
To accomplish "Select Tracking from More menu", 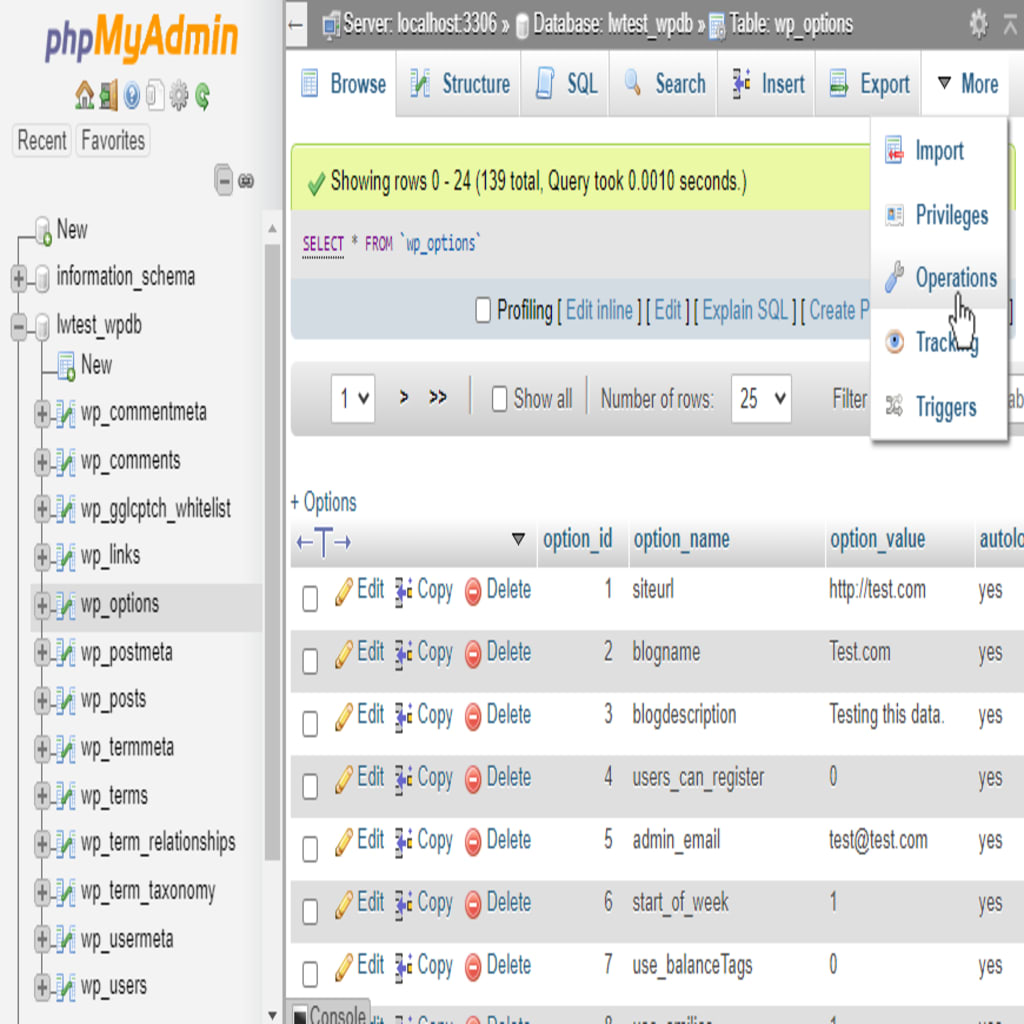I will coord(940,342).
